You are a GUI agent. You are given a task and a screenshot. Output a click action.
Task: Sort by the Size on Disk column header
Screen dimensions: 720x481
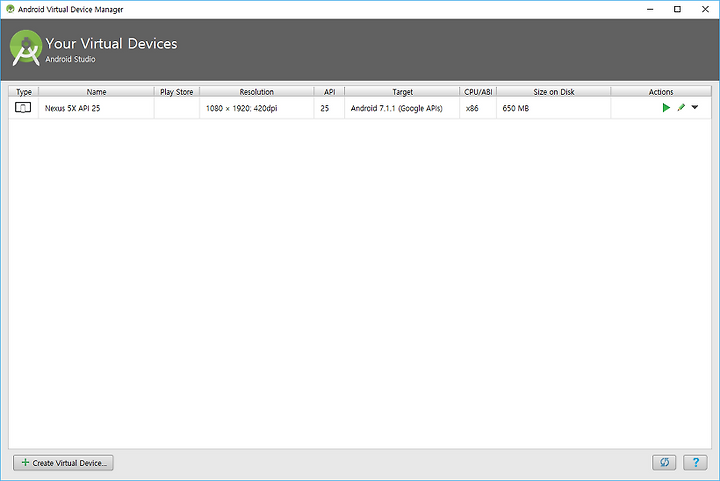554,92
